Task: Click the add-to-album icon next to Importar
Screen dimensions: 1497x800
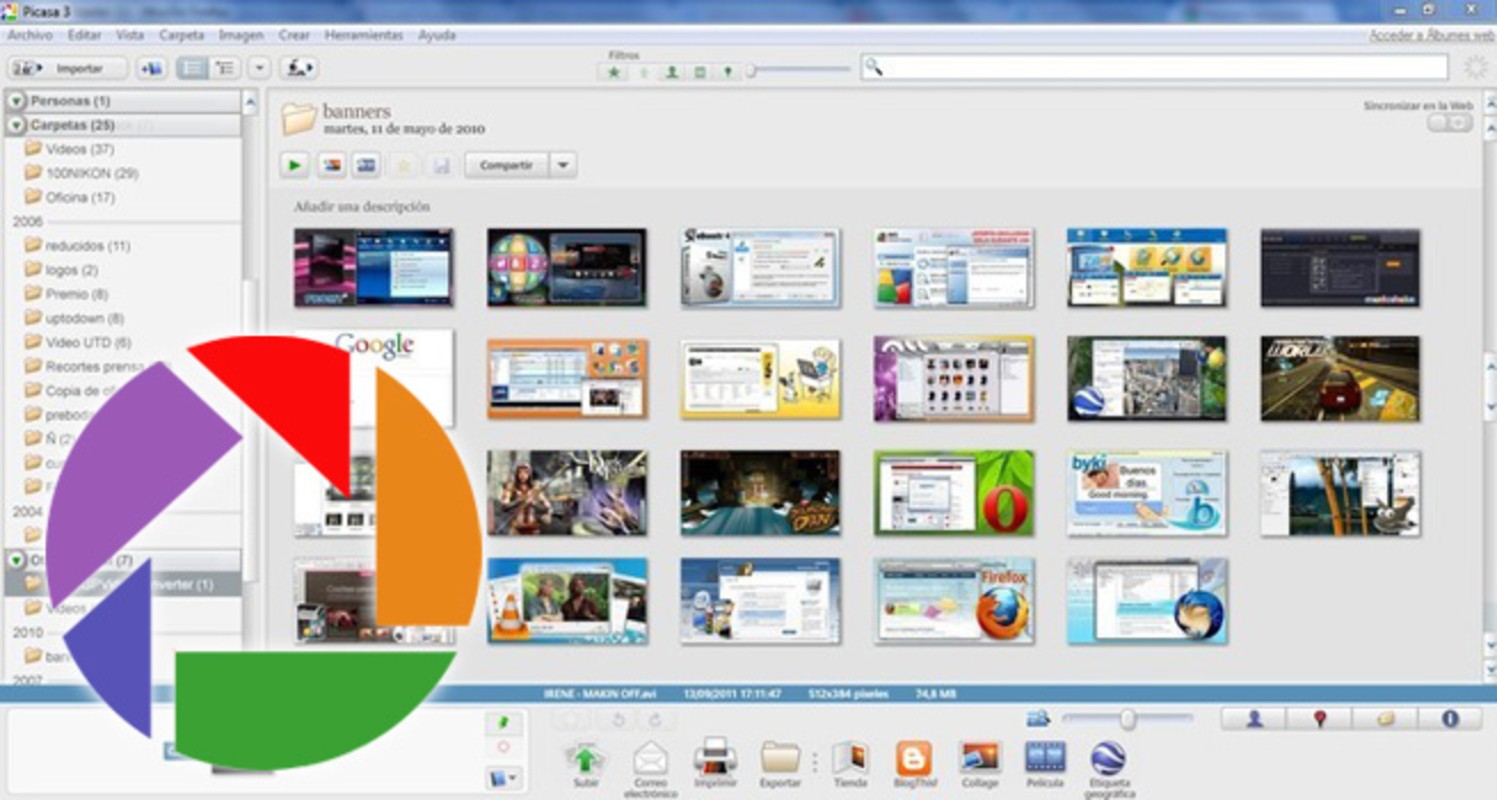Action: click(x=150, y=68)
